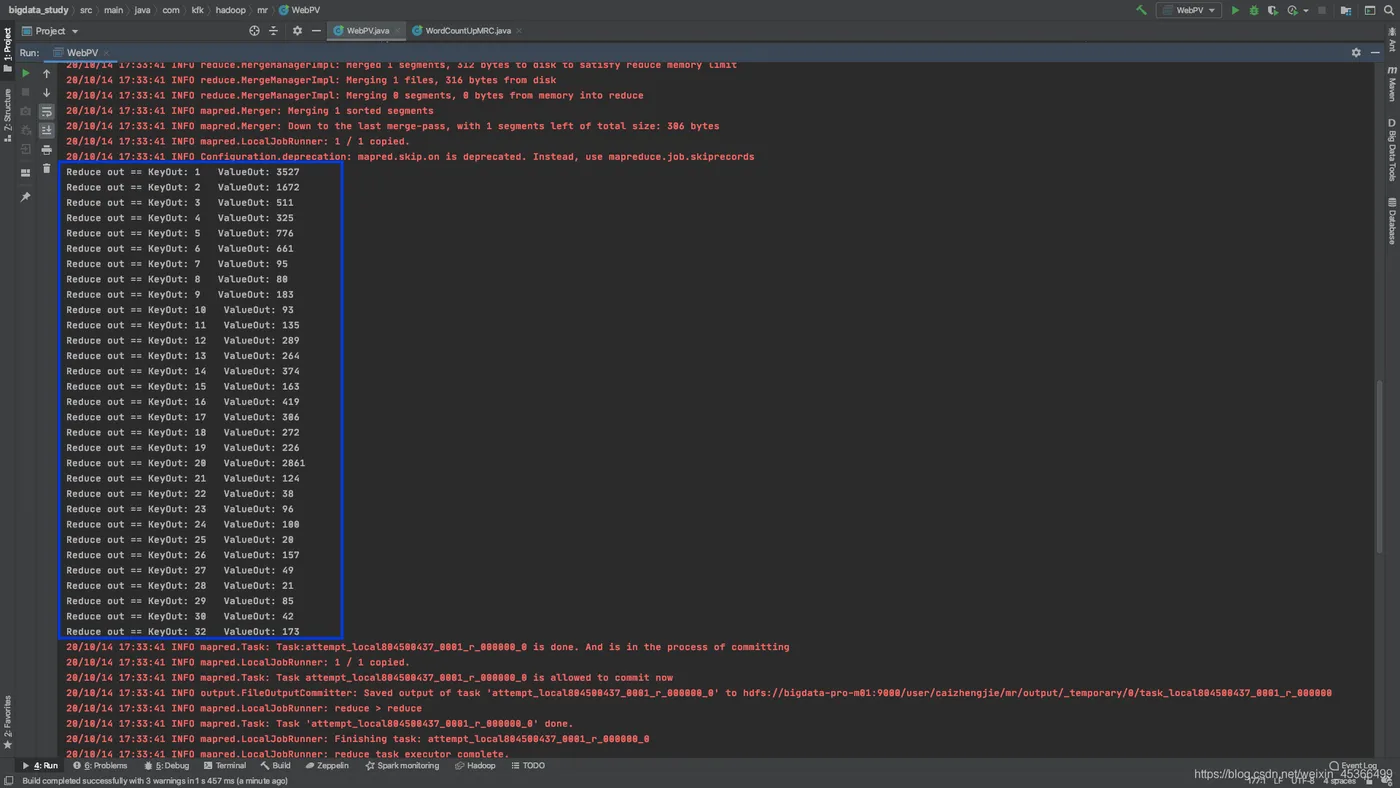
Task: Click the run anything icon in the top toolbar
Action: [1370, 10]
